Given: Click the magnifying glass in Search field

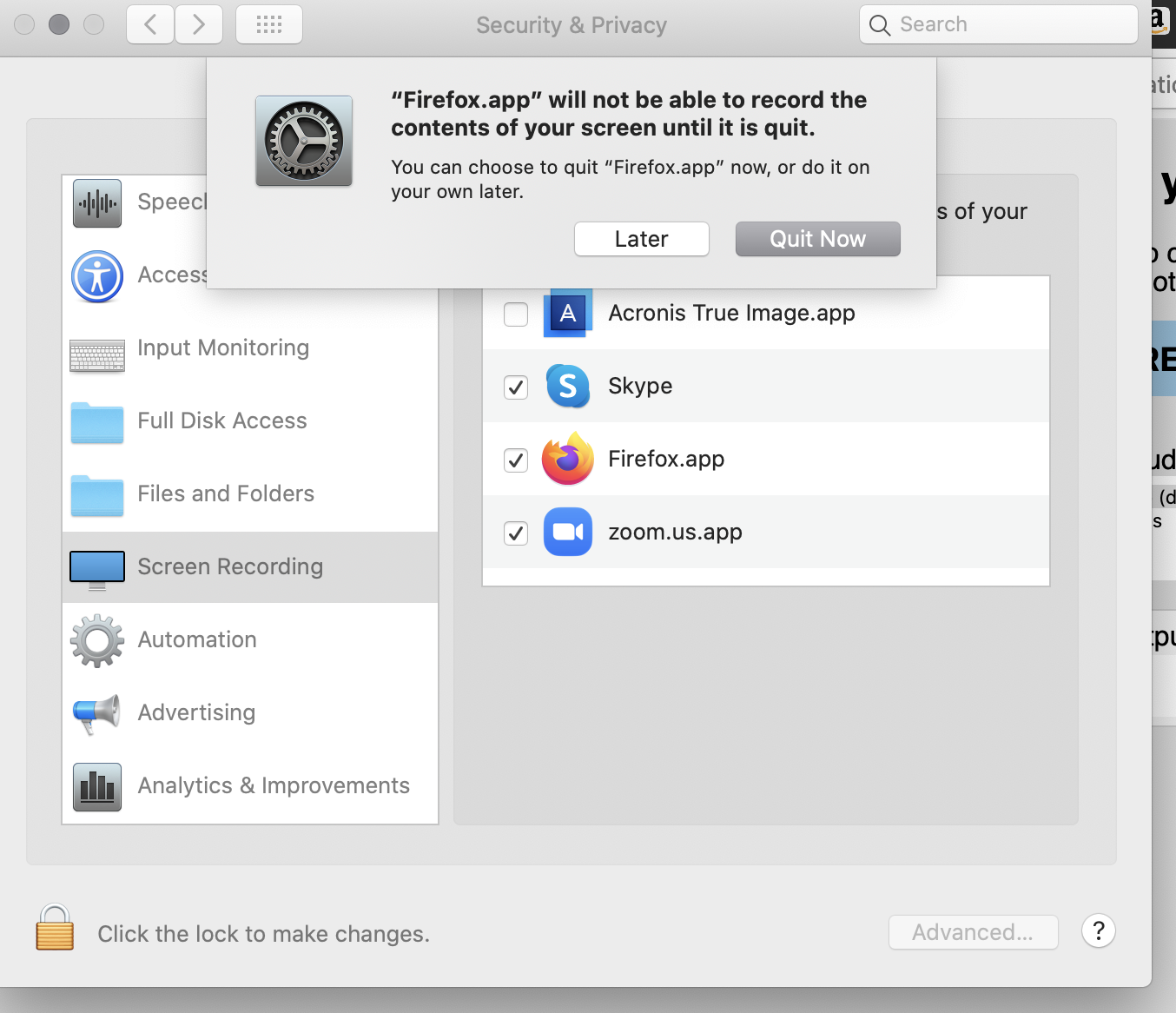Looking at the screenshot, I should 880,25.
